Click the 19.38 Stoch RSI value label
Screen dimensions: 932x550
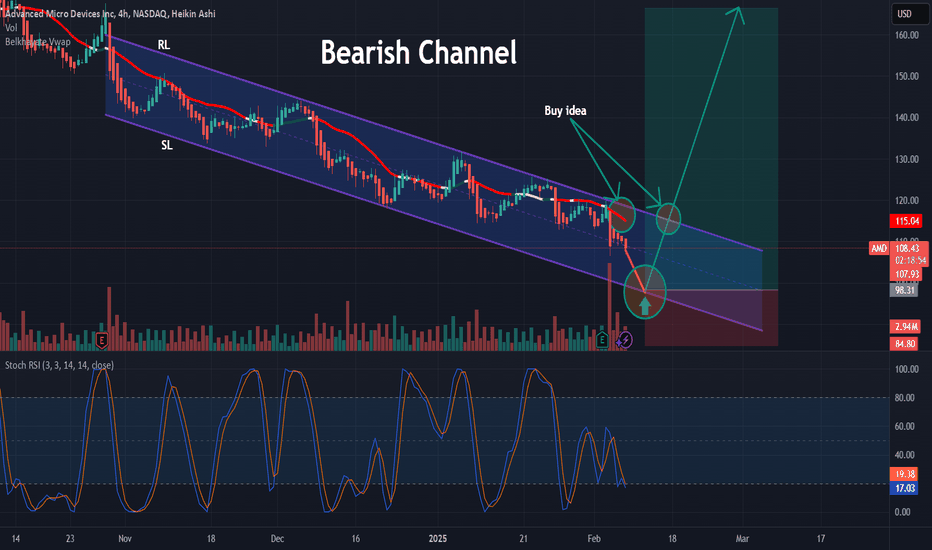(x=905, y=474)
